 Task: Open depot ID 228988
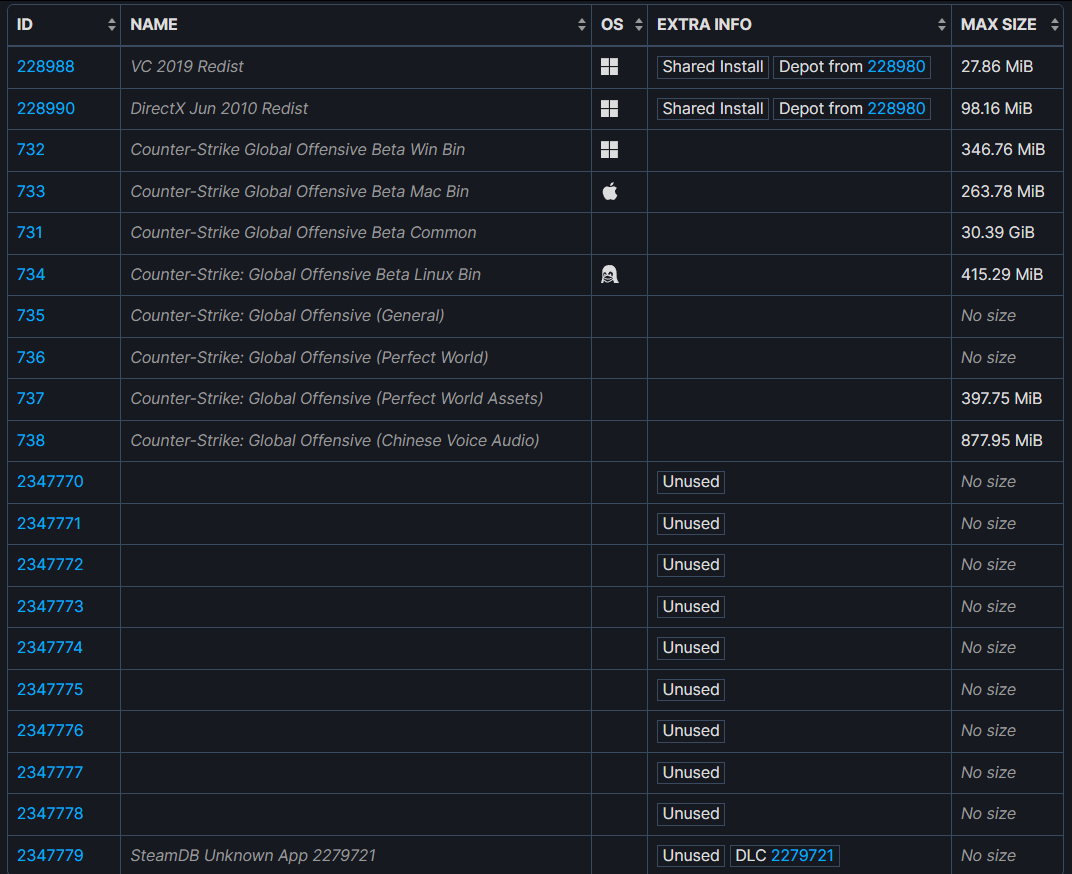46,66
